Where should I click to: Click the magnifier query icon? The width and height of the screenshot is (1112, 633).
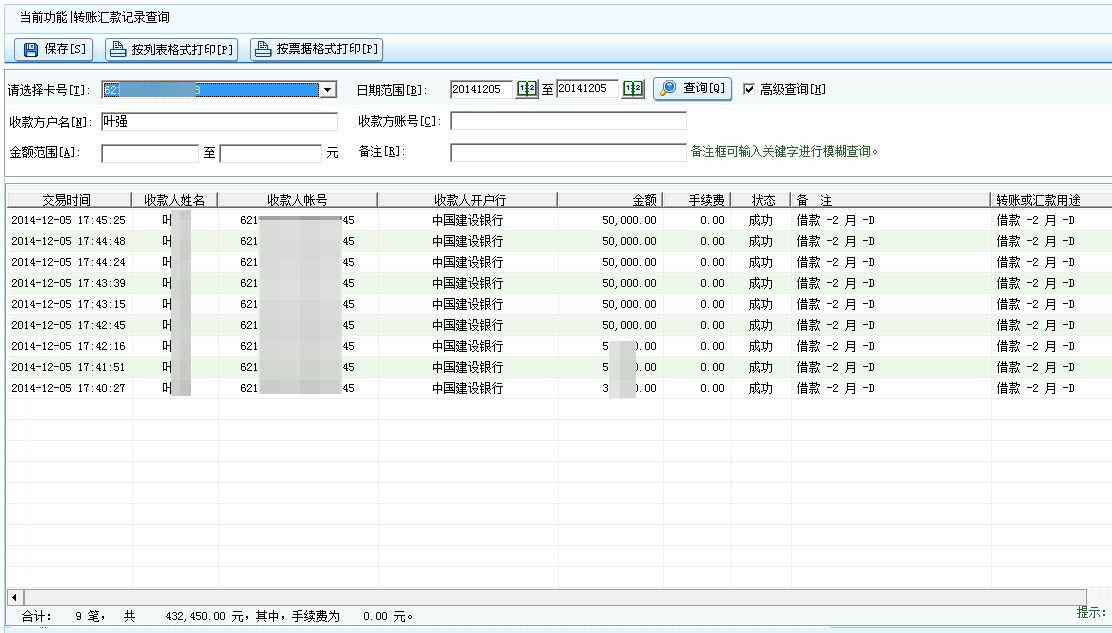tap(668, 89)
